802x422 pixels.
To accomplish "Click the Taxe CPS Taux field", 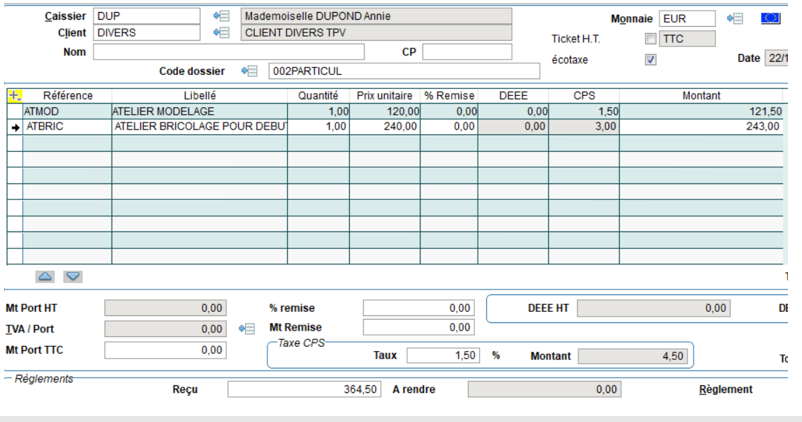I will (443, 355).
